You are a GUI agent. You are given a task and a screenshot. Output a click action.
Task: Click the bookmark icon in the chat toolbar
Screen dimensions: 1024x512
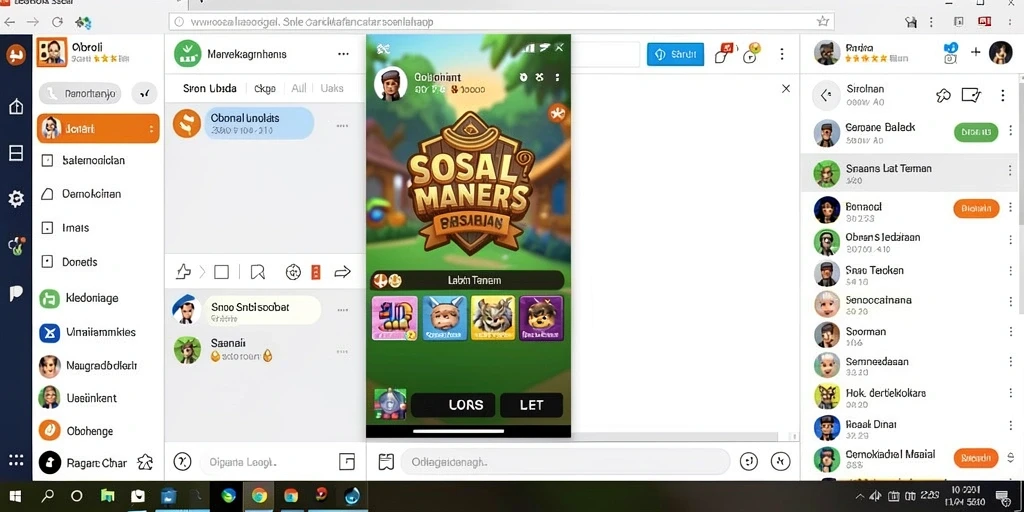point(257,272)
